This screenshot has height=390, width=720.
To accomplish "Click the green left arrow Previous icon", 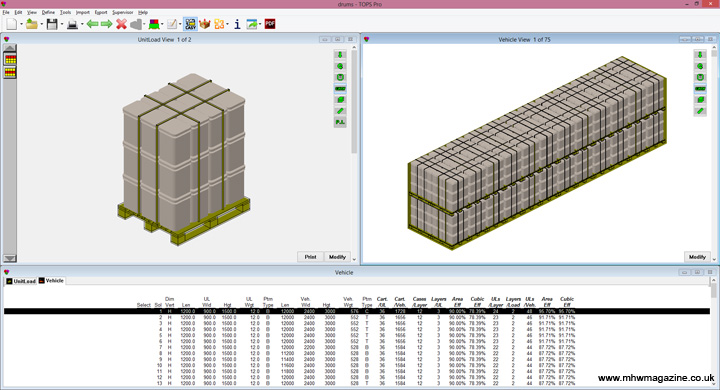I will click(x=92, y=24).
